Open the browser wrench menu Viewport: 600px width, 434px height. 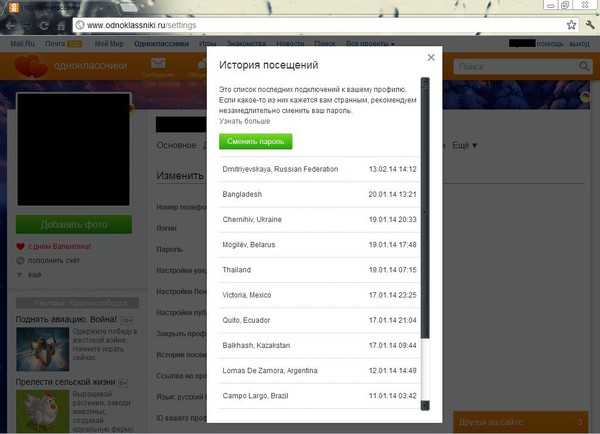tap(590, 25)
